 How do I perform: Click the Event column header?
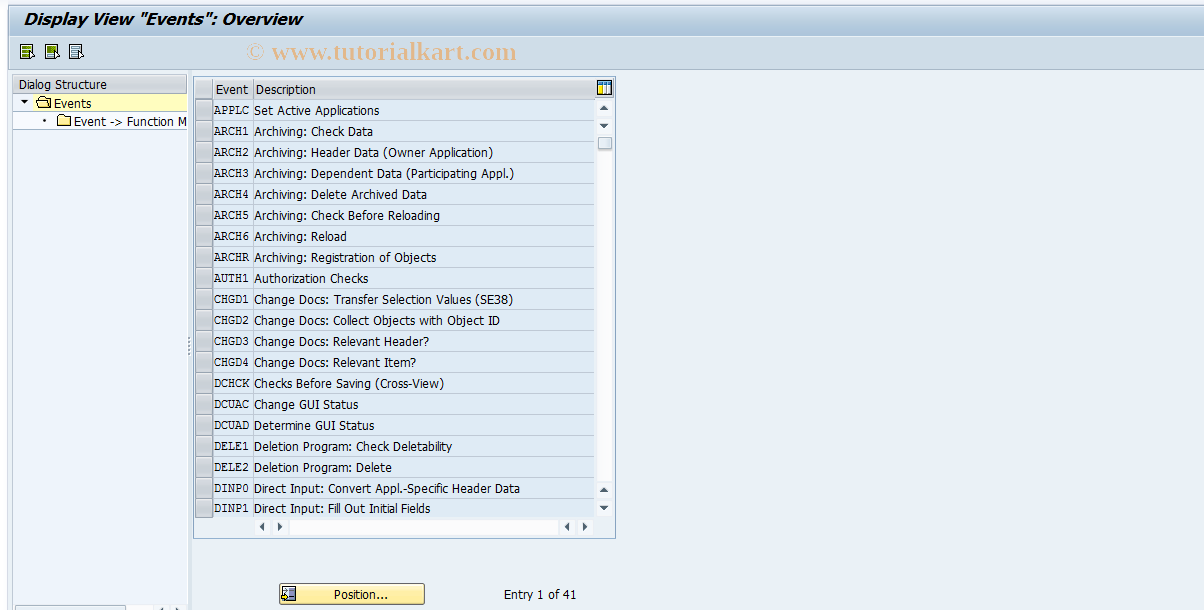232,89
